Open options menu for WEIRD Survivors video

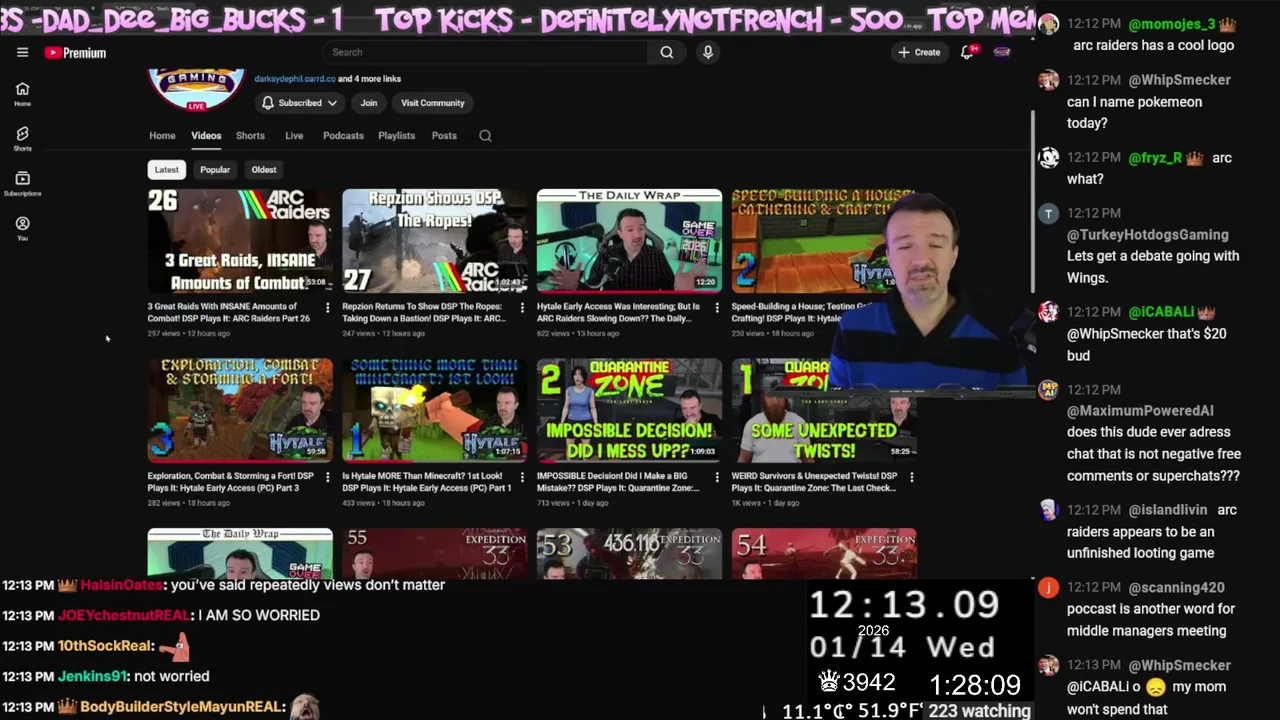(911, 477)
